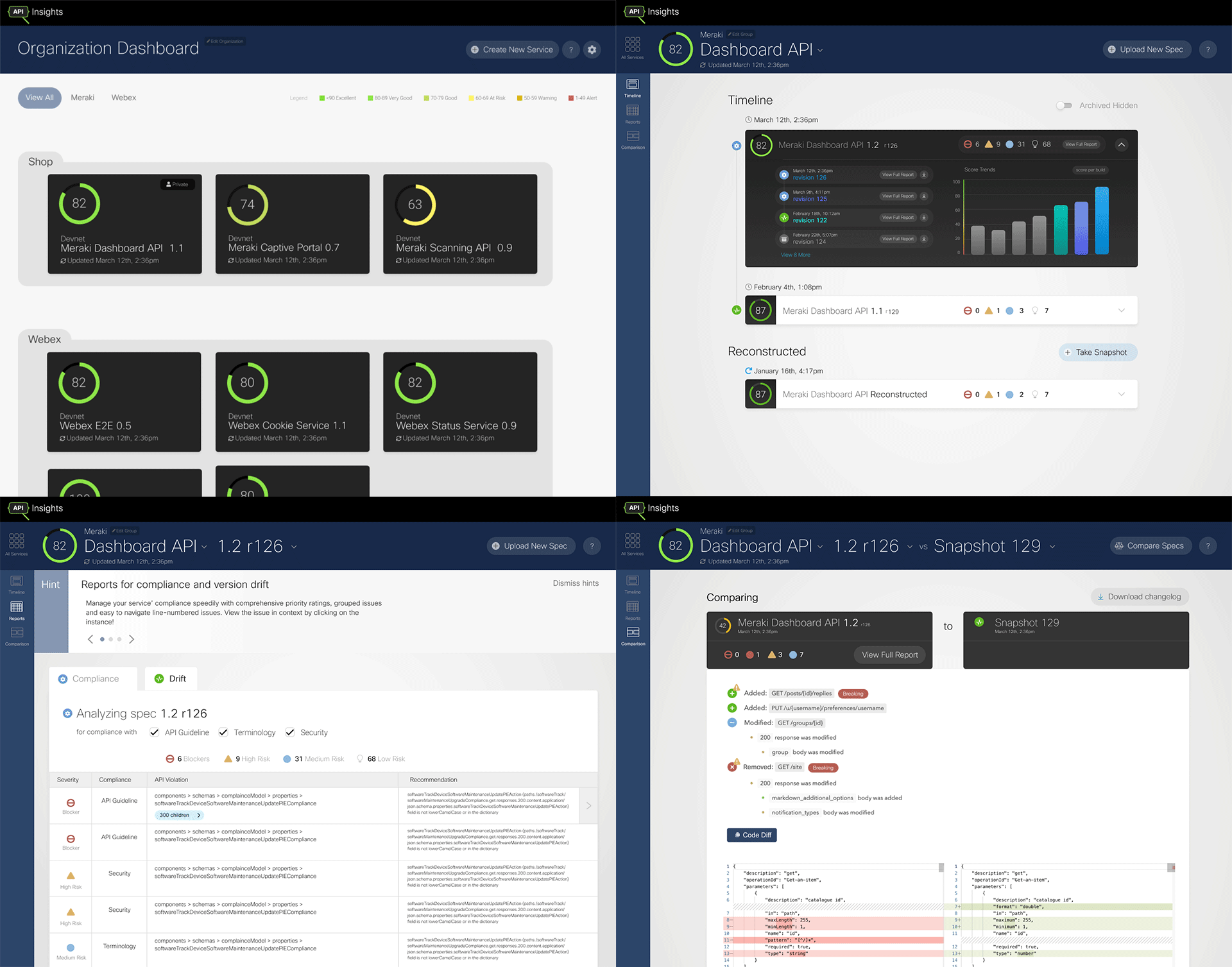
Task: Click help icon in Reports panel header
Action: pyautogui.click(x=592, y=546)
